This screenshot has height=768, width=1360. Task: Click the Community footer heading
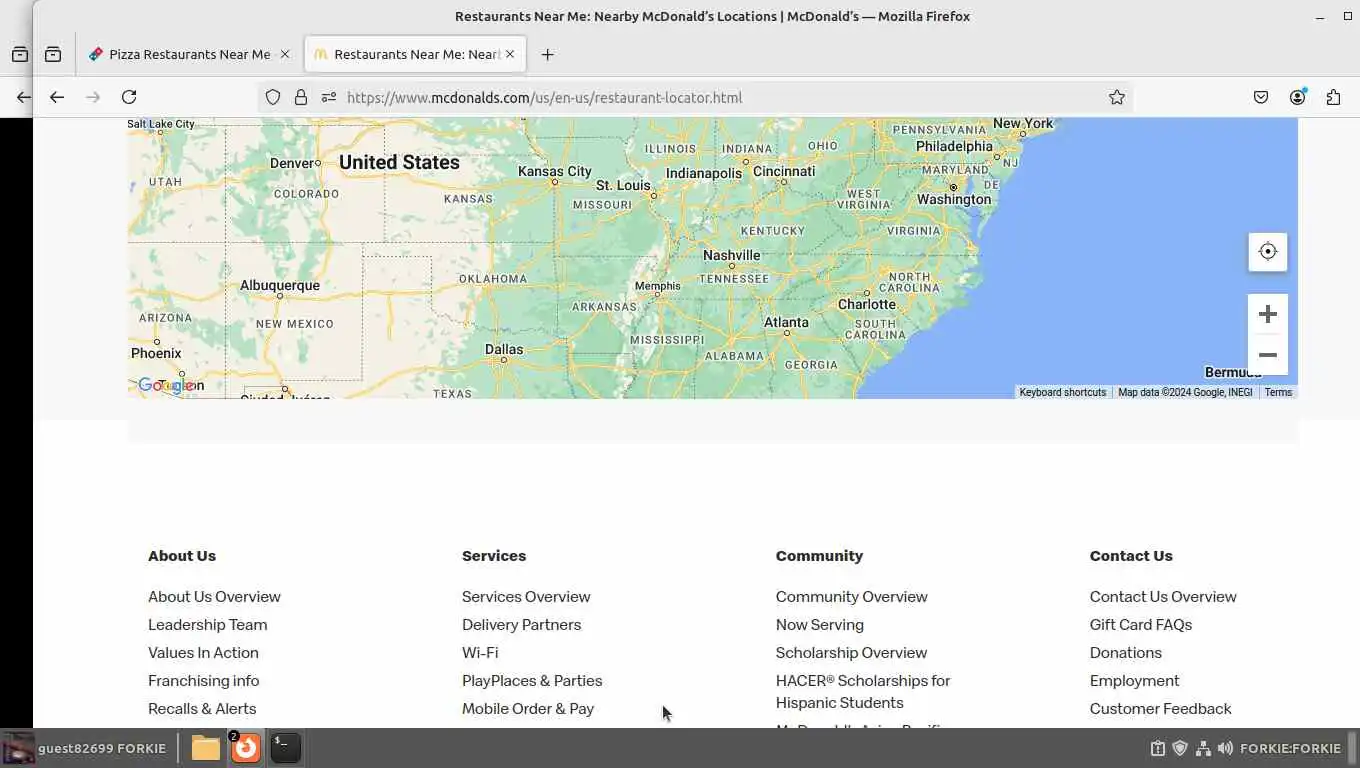coord(819,555)
